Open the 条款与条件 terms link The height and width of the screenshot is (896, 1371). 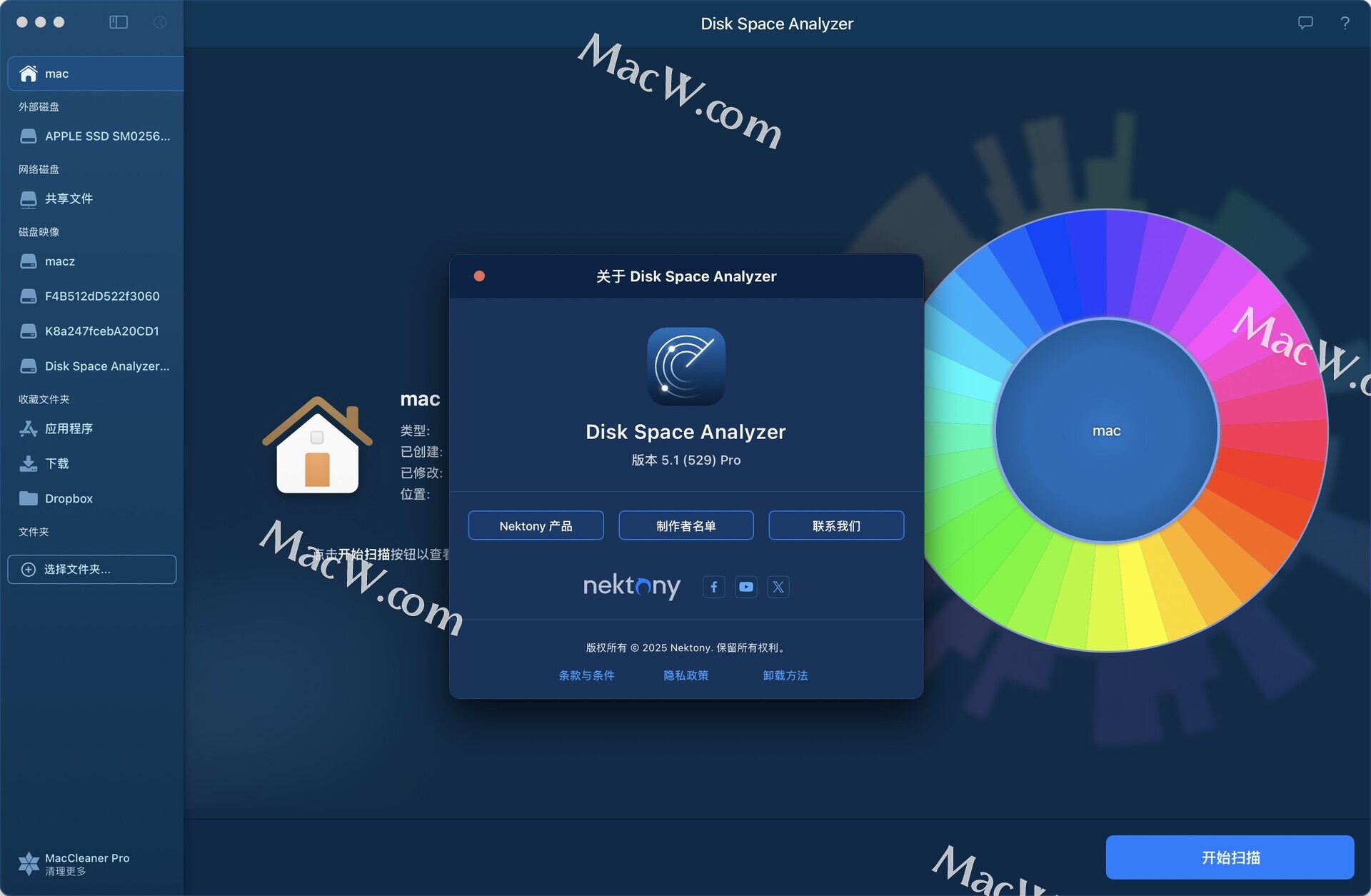click(586, 675)
